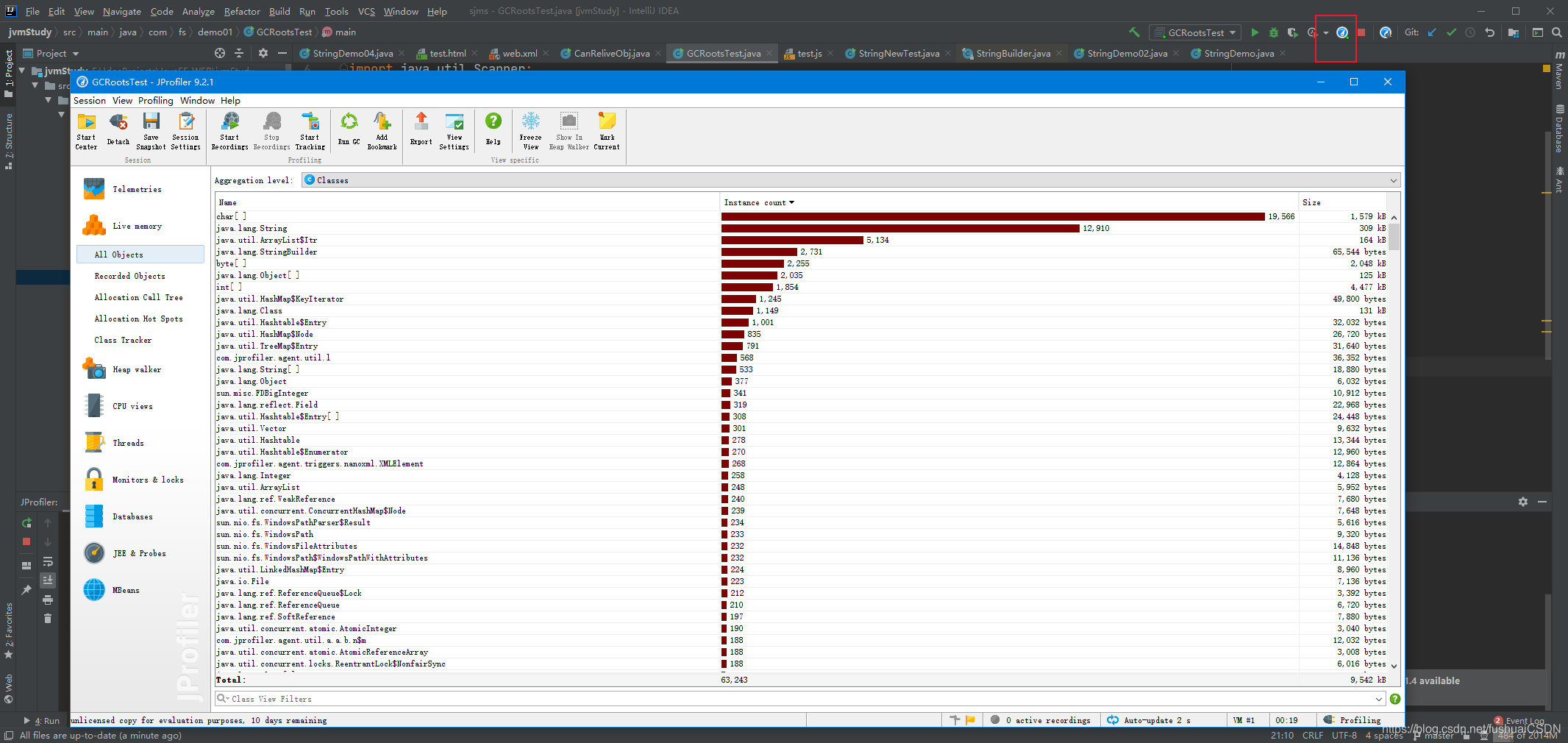The height and width of the screenshot is (743, 1568).
Task: Open the Refactor menu in IntelliJ
Action: coord(242,11)
